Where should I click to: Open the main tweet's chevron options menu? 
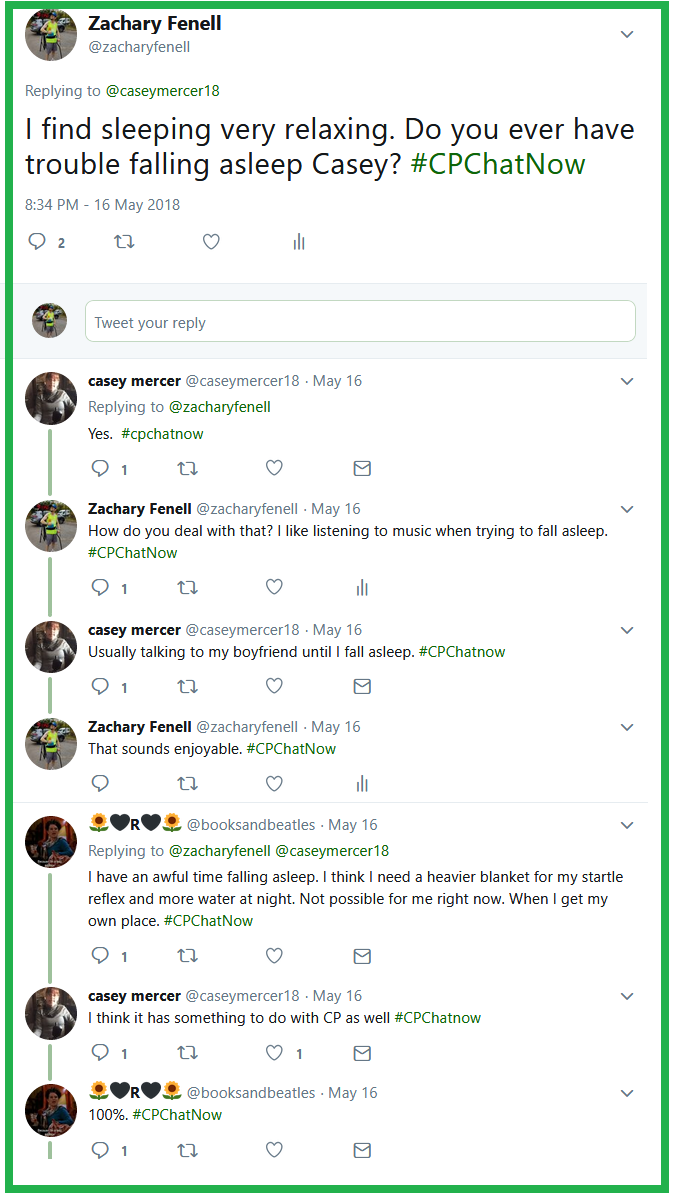[627, 35]
